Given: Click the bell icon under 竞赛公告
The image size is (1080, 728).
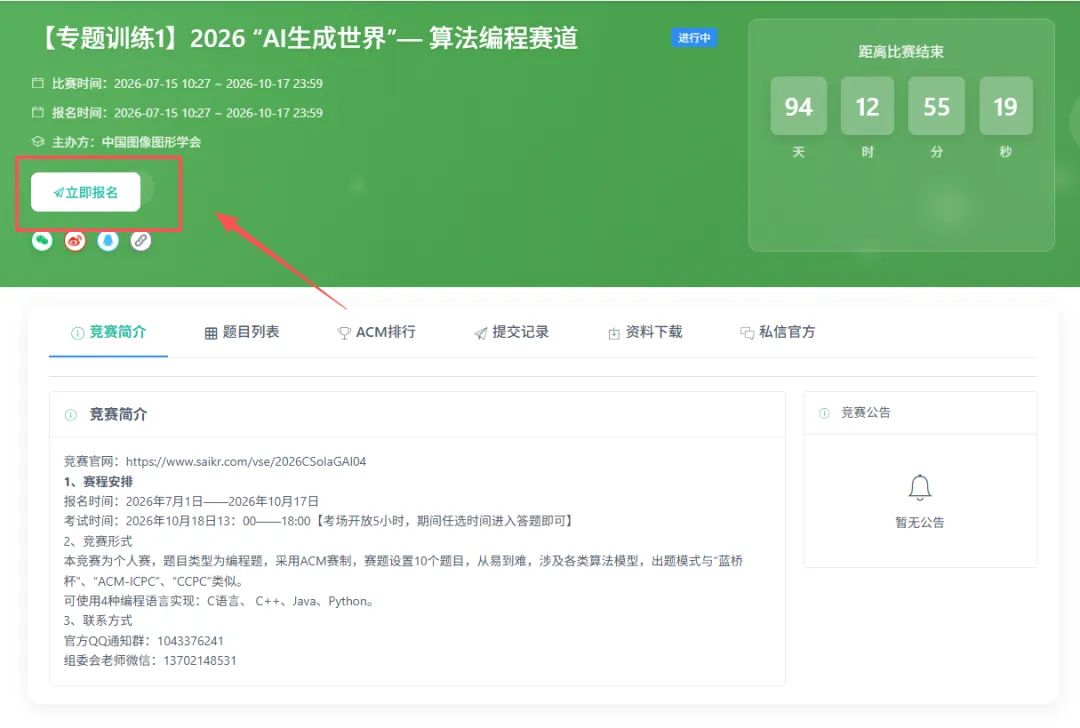Looking at the screenshot, I should pyautogui.click(x=920, y=488).
